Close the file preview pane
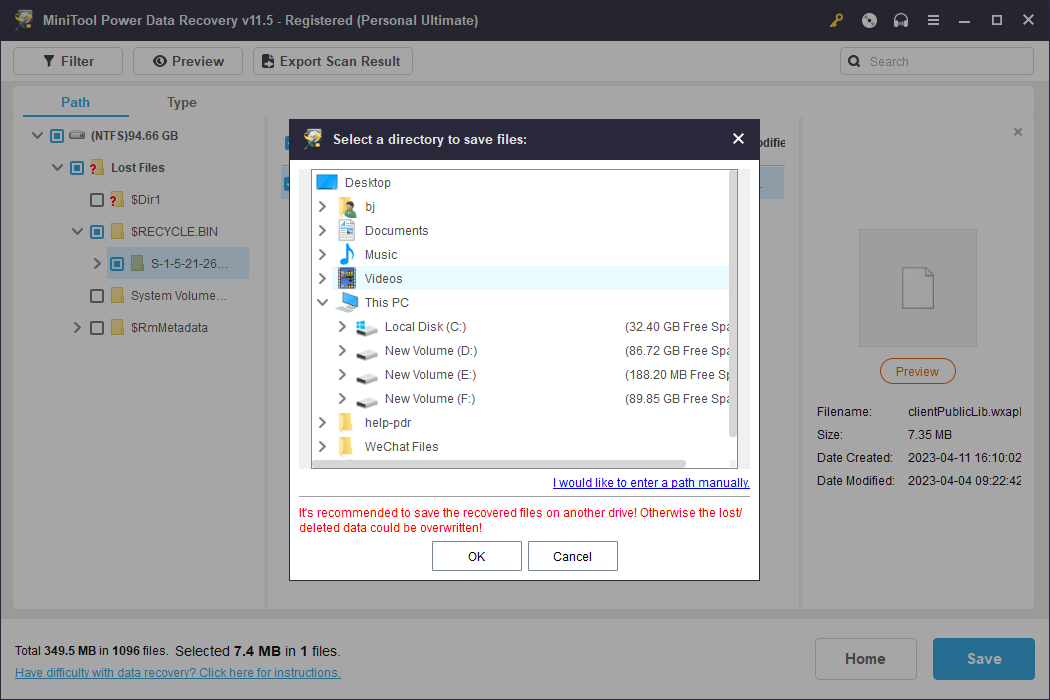Screen dimensions: 1050x700 pyautogui.click(x=1017, y=132)
